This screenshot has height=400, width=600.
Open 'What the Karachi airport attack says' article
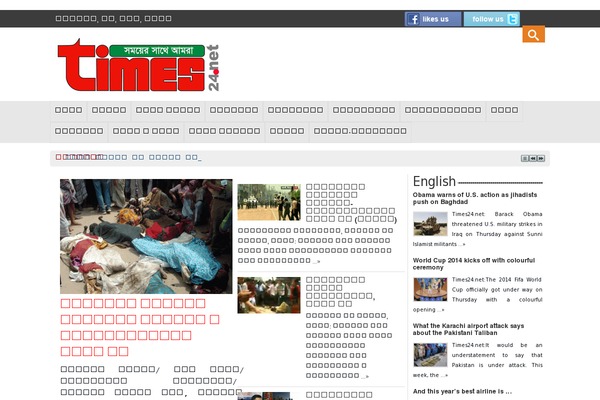click(x=468, y=329)
